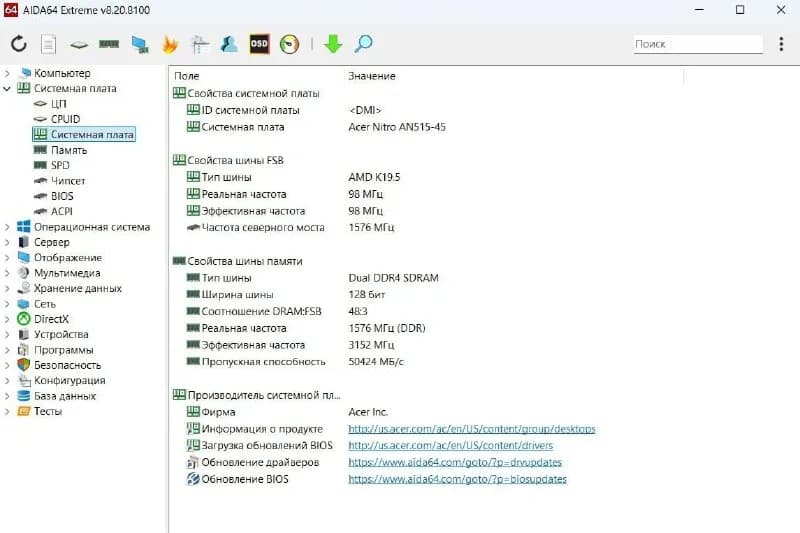Expand the Операционная система node
800x533 pixels.
[x=7, y=227]
